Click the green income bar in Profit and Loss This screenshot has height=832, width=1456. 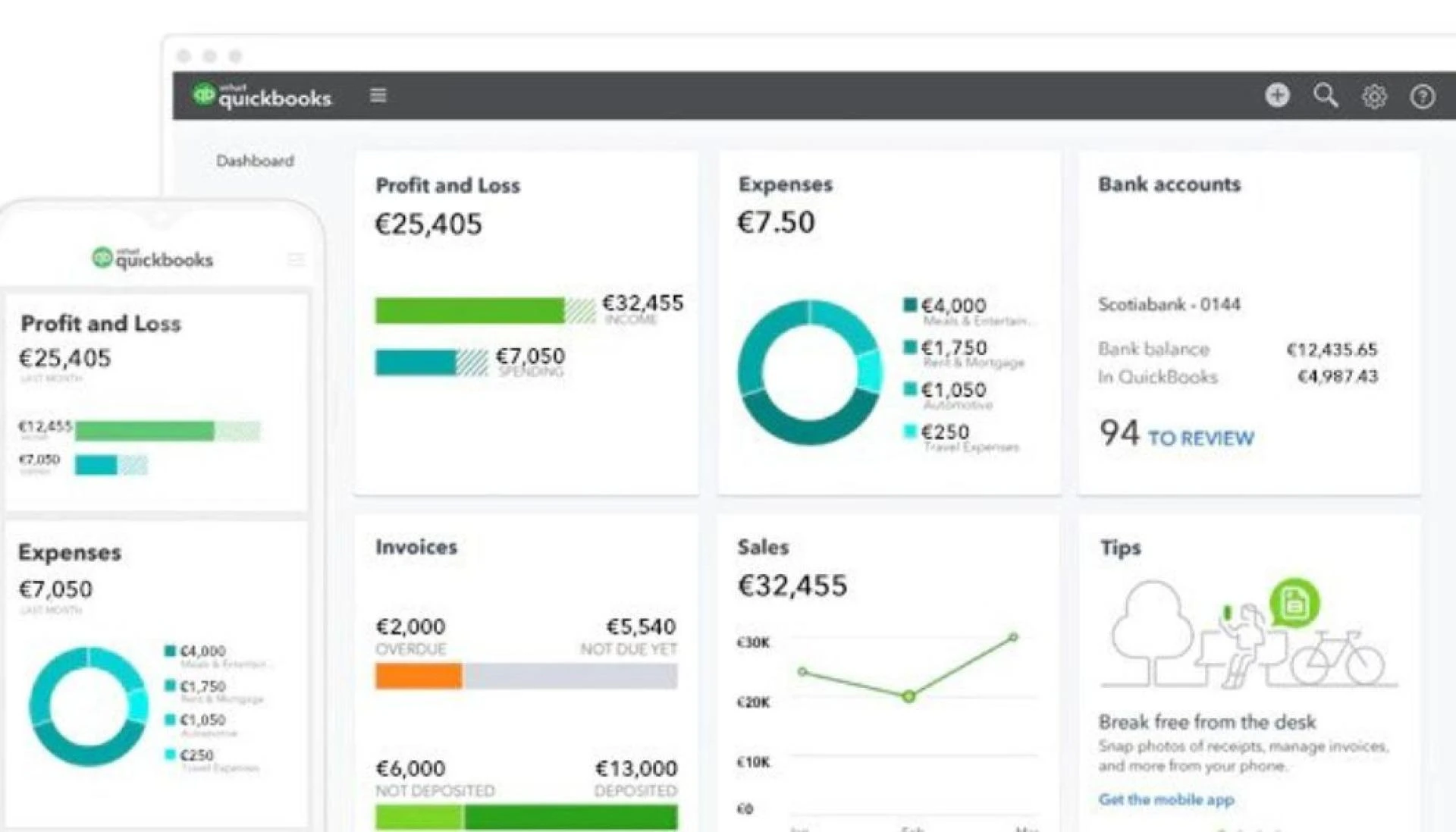(x=469, y=311)
